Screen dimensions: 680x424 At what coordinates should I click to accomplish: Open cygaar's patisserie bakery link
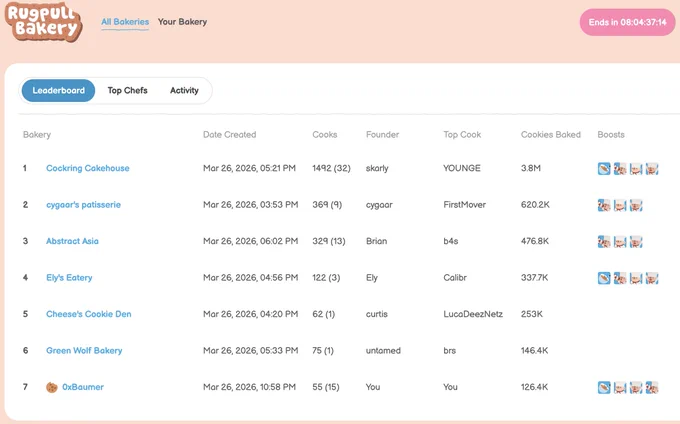point(83,205)
